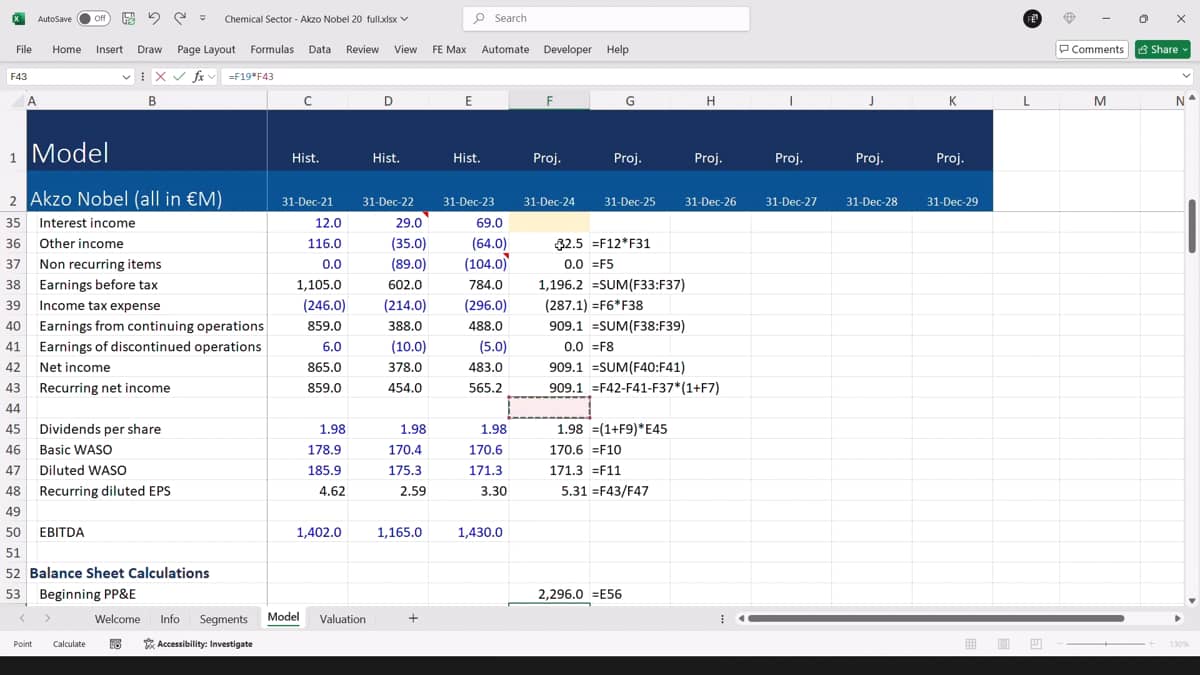Click the green Share button

pos(1162,49)
